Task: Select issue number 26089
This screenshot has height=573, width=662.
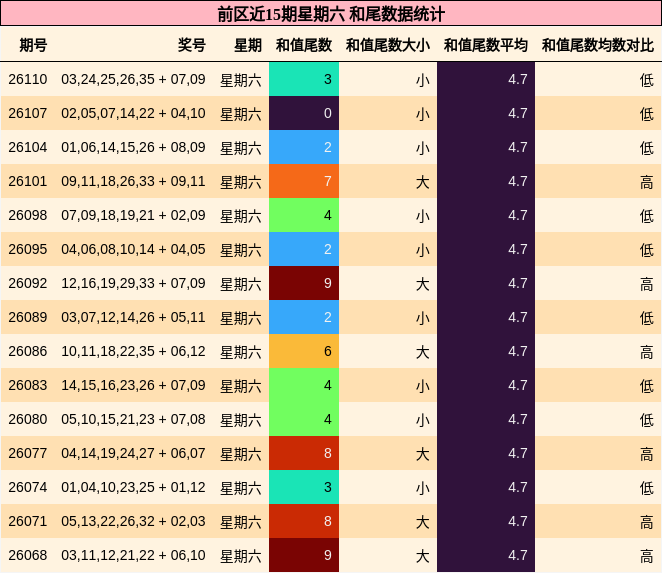Action: coord(28,317)
